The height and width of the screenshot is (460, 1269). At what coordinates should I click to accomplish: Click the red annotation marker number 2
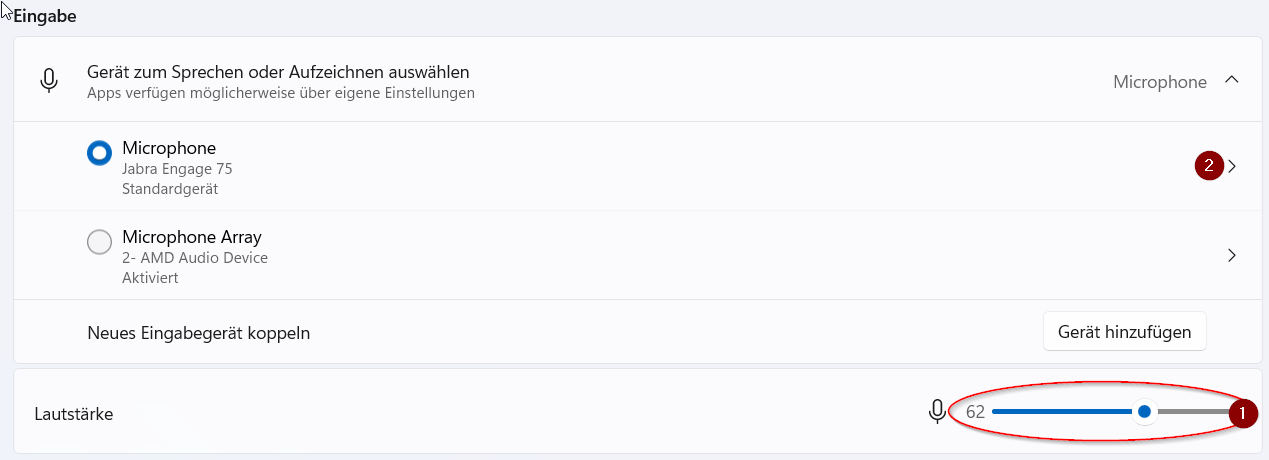point(1209,166)
